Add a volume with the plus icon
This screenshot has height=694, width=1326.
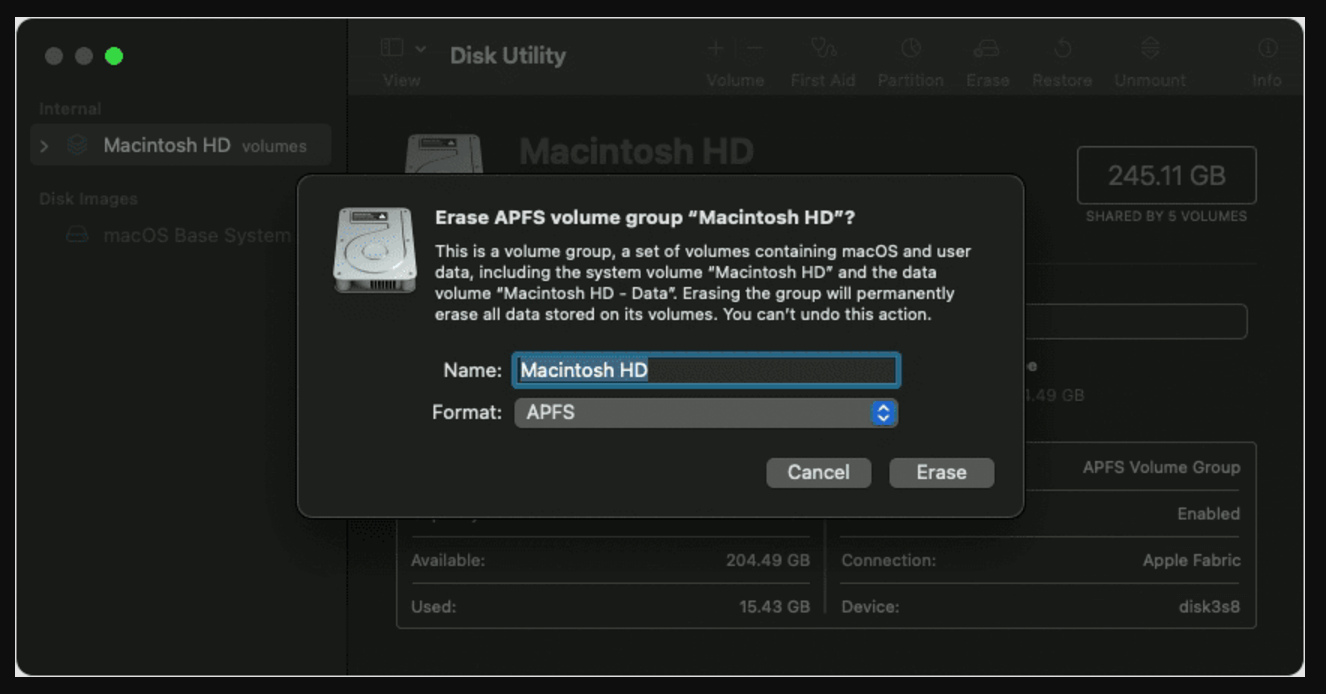click(x=716, y=48)
